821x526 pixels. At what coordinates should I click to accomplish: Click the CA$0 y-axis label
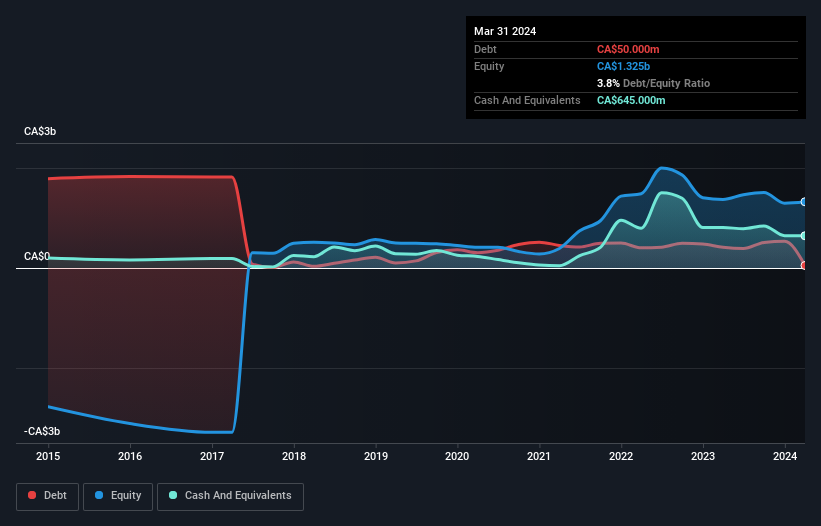click(37, 256)
